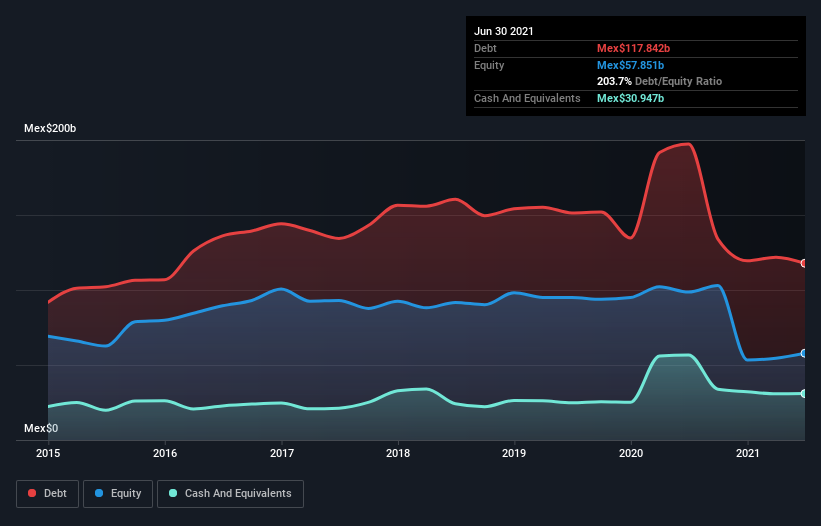The image size is (821, 526).
Task: Click the Mex$117.842b debt value
Action: (634, 48)
